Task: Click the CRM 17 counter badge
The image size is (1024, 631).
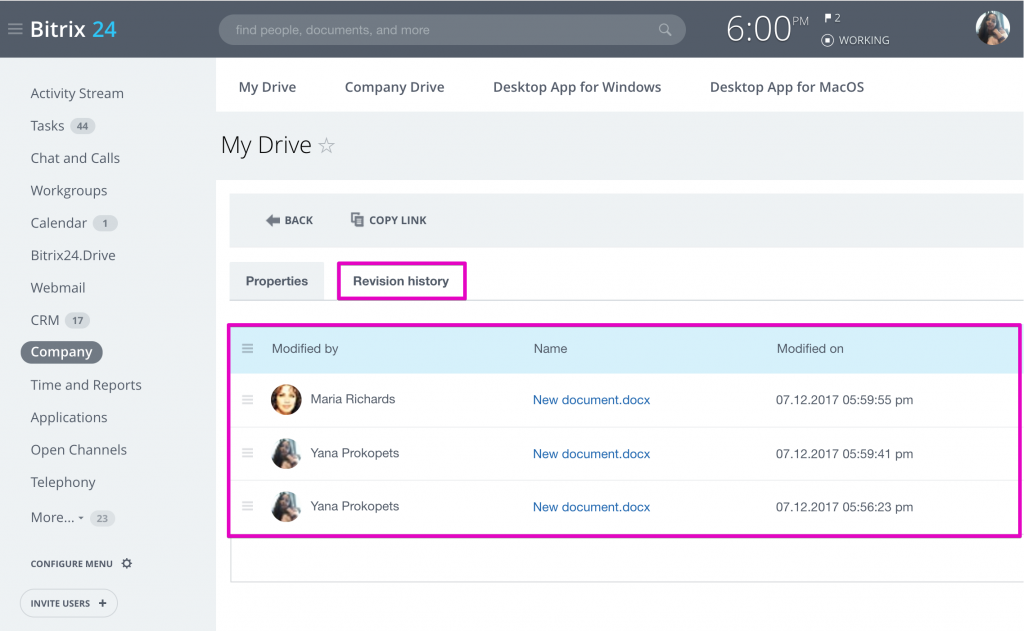Action: (78, 320)
